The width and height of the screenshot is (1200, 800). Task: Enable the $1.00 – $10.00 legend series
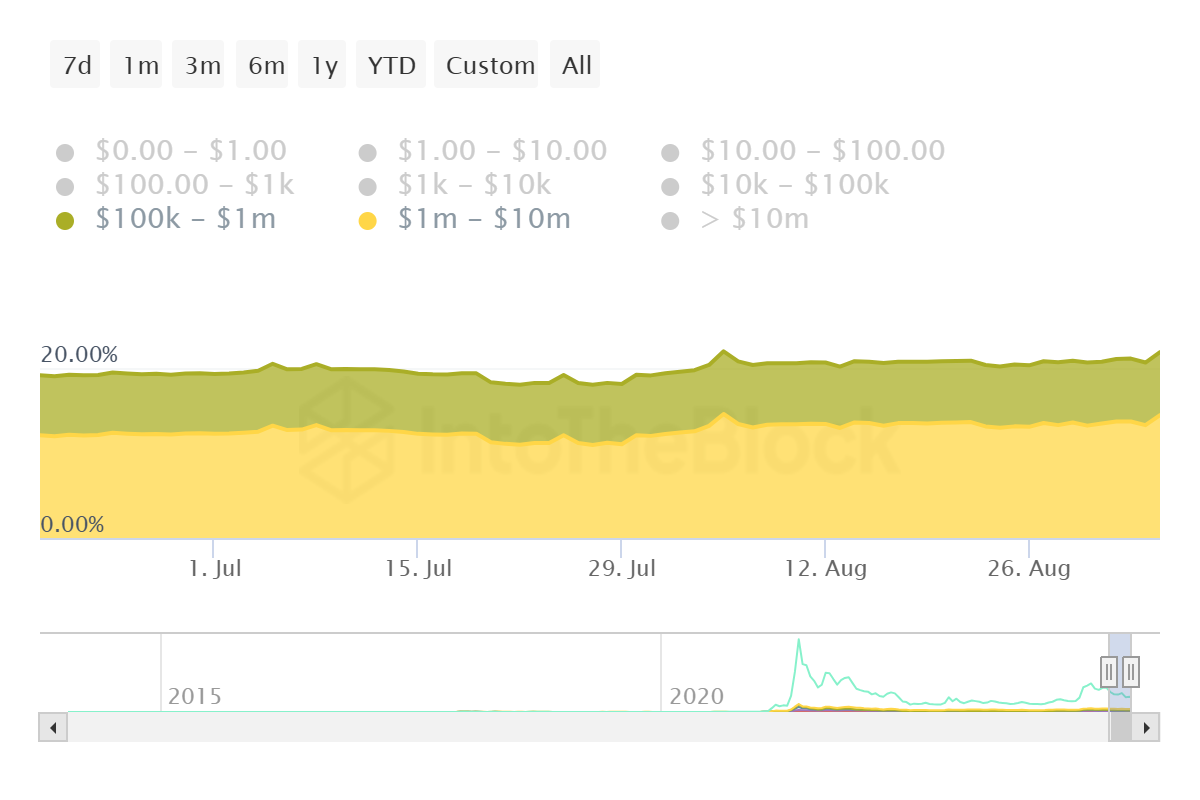point(483,151)
